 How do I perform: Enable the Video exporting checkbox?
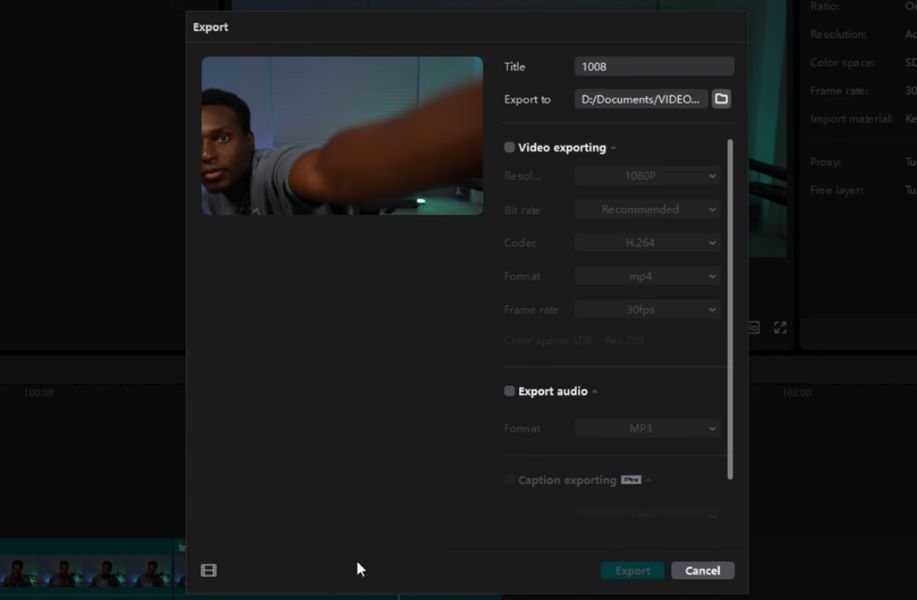point(509,147)
